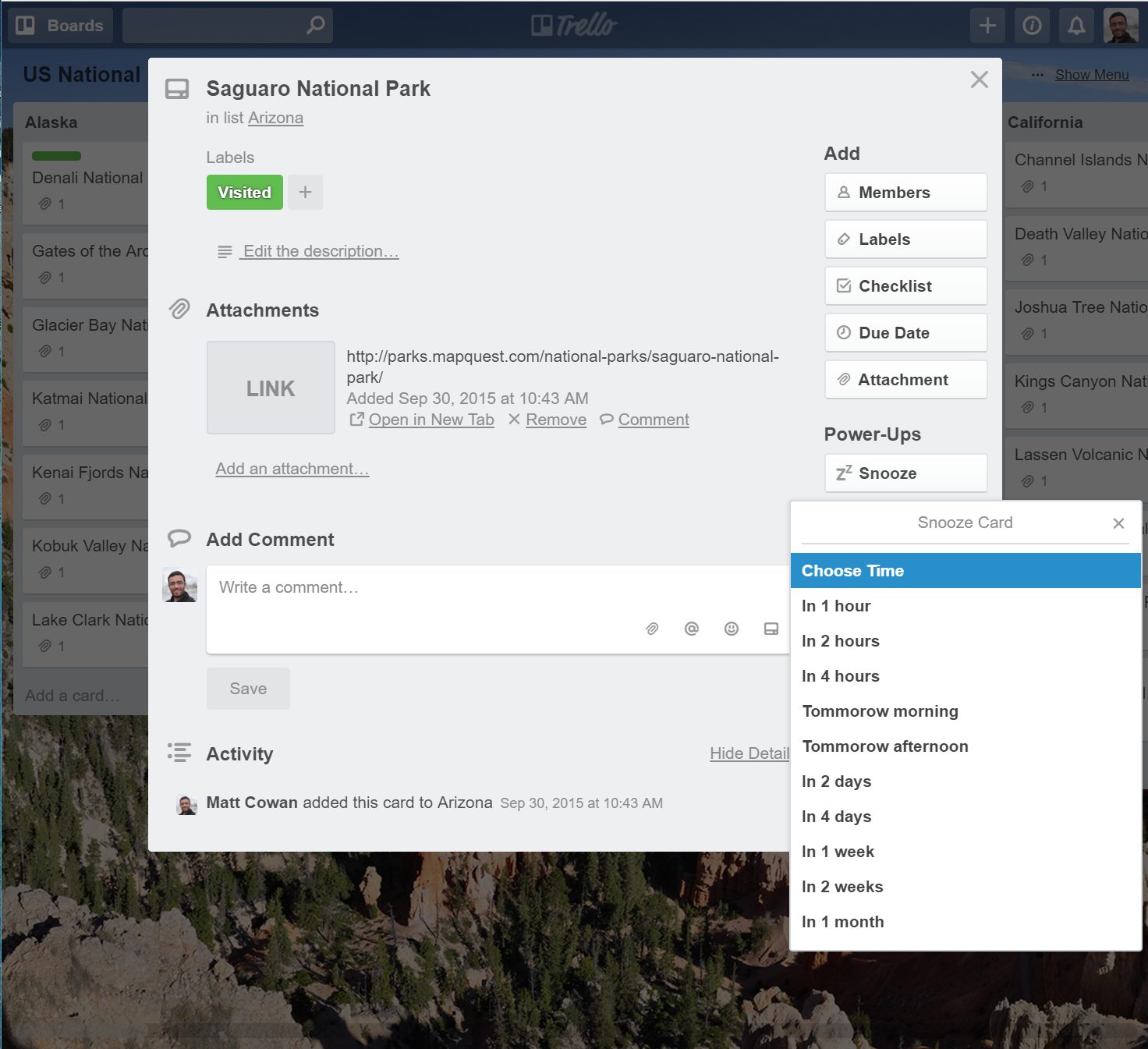Add a Checklist to the card
Viewport: 1148px width, 1049px height.
905,286
